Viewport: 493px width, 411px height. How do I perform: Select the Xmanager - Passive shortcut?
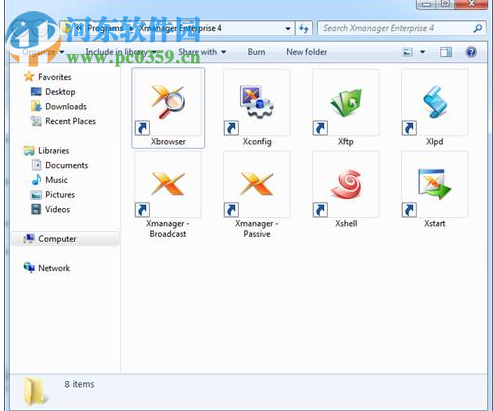pos(257,195)
